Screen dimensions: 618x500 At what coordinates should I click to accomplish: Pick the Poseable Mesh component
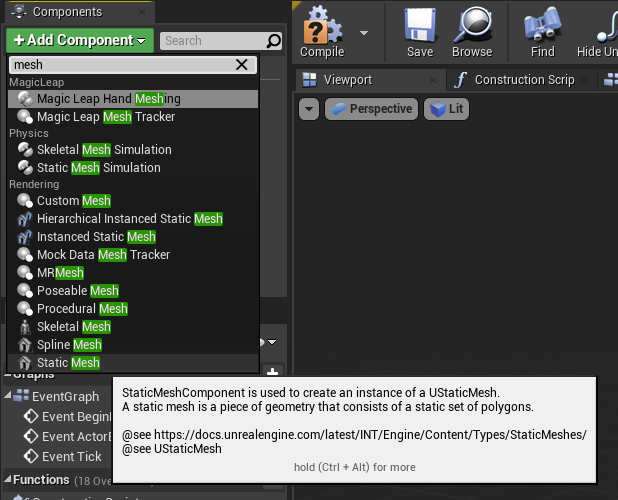point(133,291)
